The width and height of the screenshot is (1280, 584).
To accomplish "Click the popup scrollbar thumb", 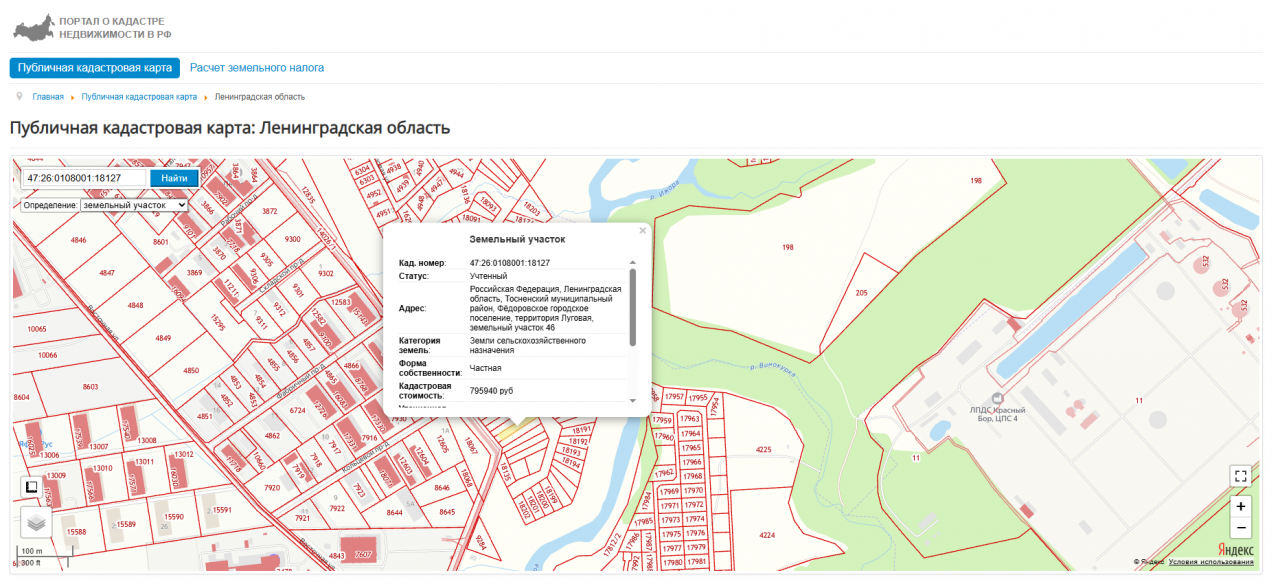I will tap(632, 305).
